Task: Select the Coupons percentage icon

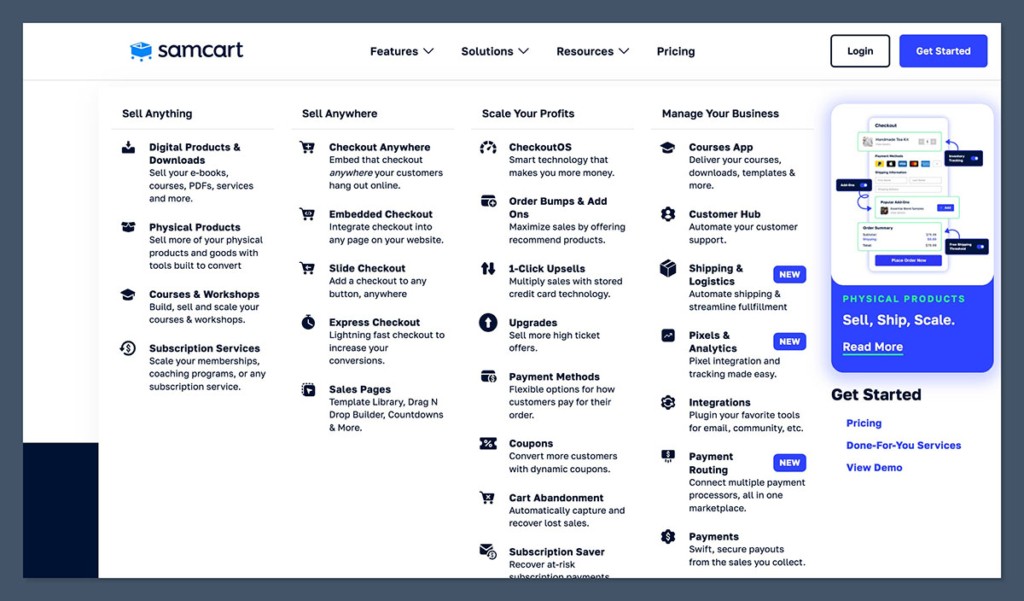Action: pyautogui.click(x=487, y=442)
